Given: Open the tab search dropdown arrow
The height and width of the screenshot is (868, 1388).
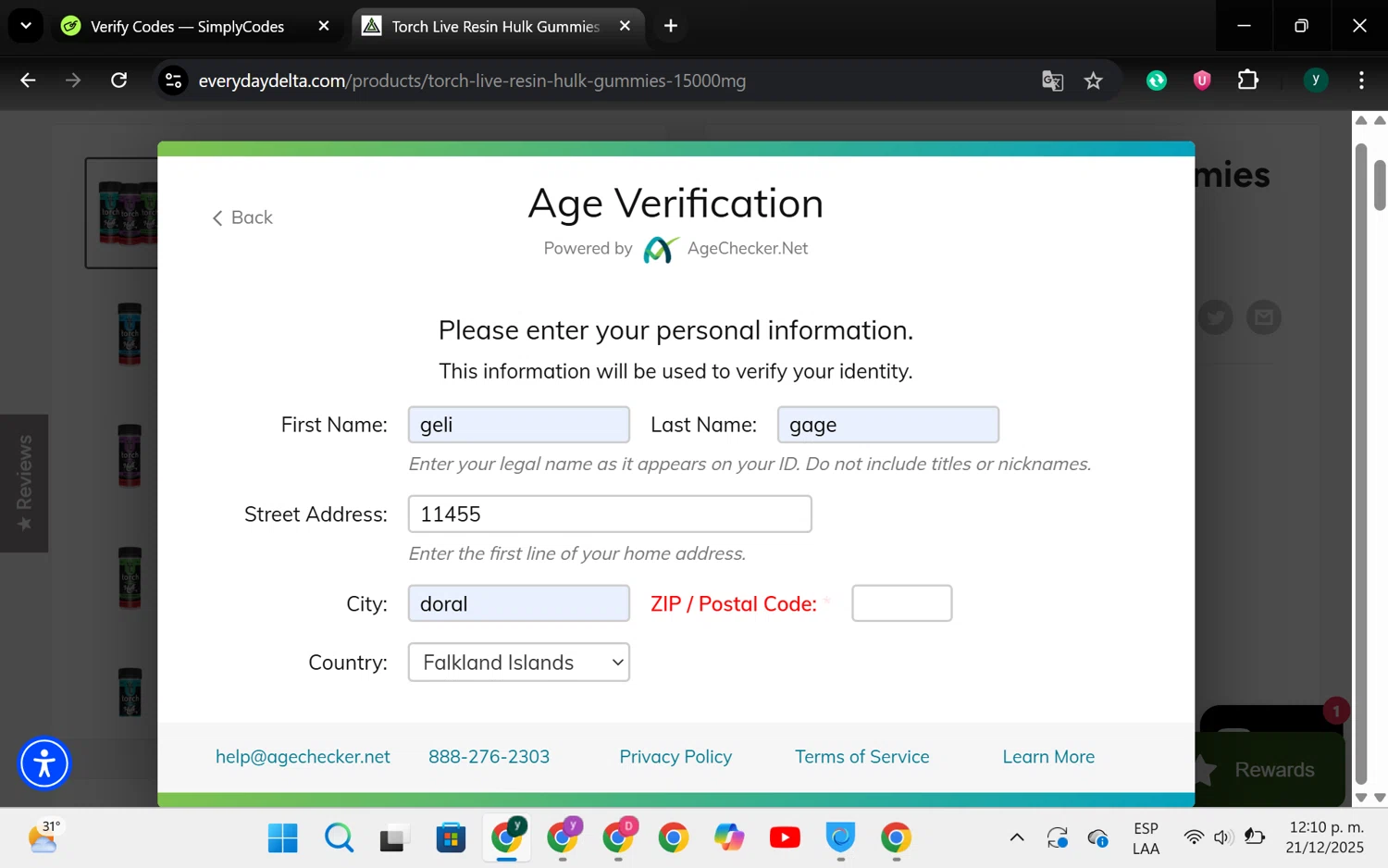Looking at the screenshot, I should (26, 26).
